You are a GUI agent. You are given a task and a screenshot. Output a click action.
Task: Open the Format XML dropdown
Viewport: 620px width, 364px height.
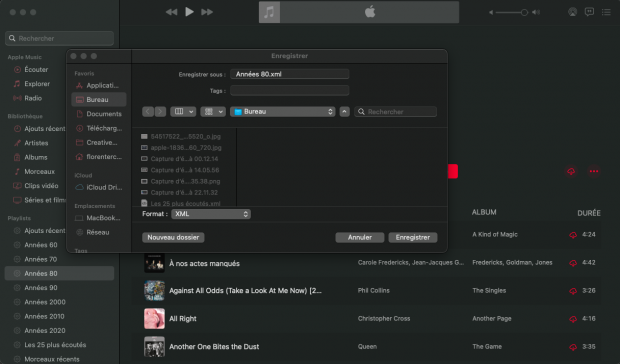coord(211,214)
